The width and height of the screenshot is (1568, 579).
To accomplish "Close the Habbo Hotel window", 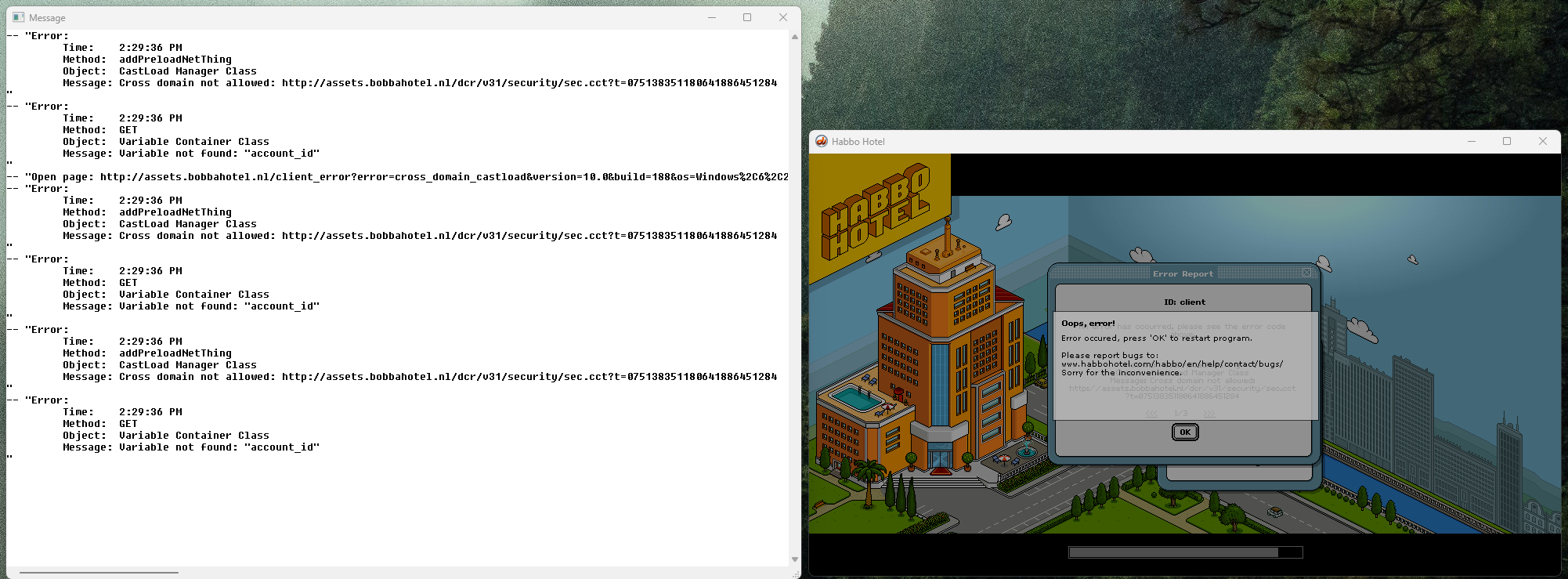I will (x=1543, y=141).
